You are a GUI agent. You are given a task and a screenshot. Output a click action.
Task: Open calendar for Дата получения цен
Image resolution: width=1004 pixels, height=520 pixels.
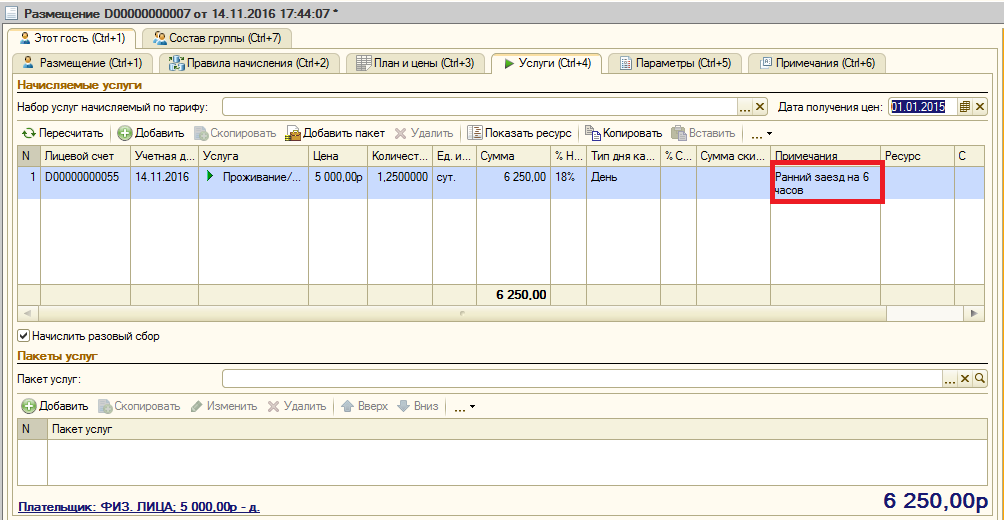(x=965, y=107)
